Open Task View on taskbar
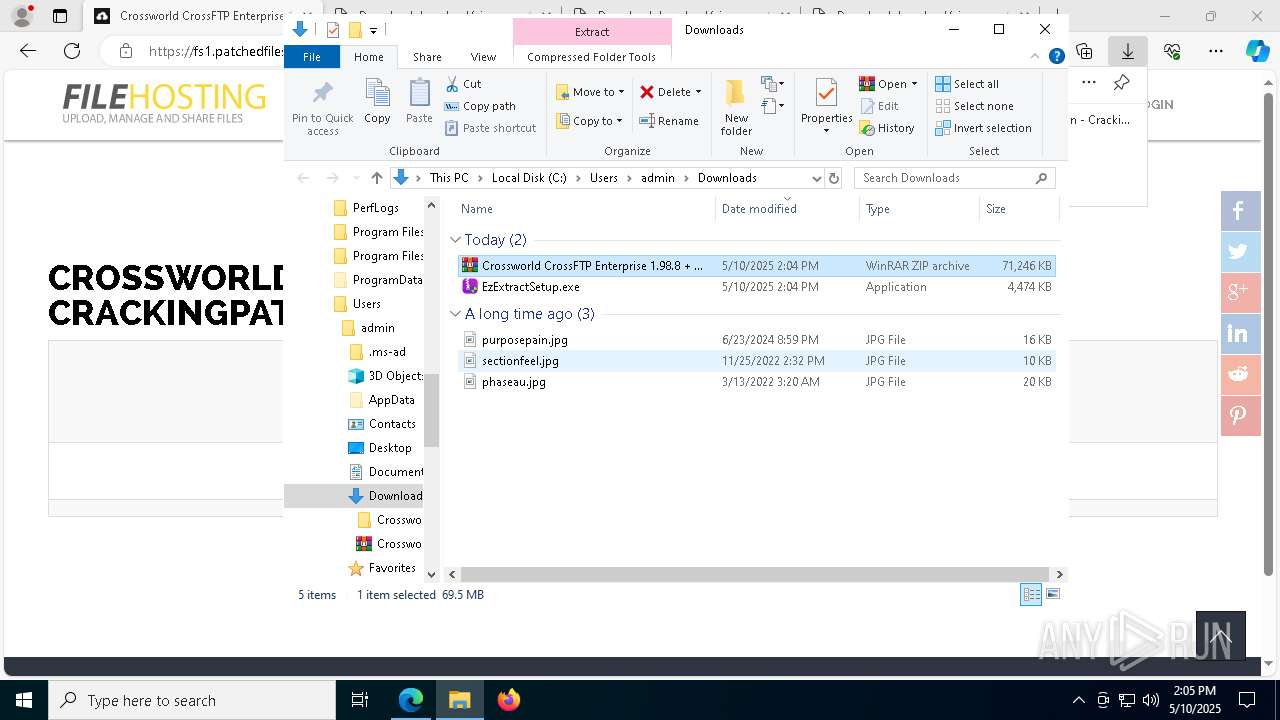This screenshot has height=720, width=1280. 360,700
